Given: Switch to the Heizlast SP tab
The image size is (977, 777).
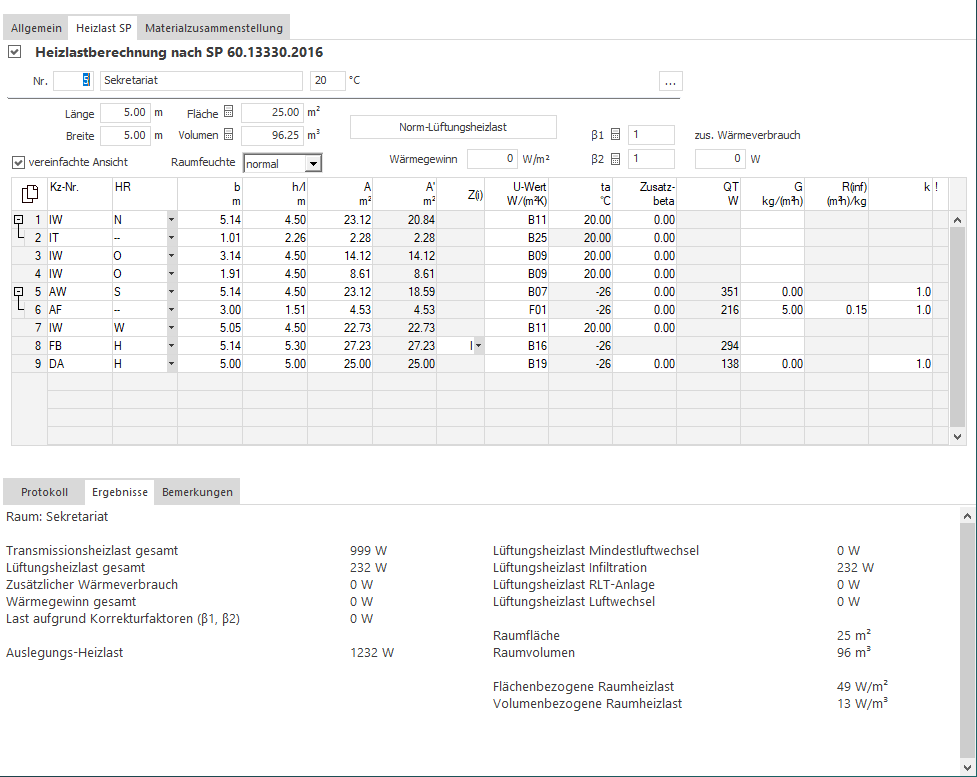Looking at the screenshot, I should click(x=103, y=28).
